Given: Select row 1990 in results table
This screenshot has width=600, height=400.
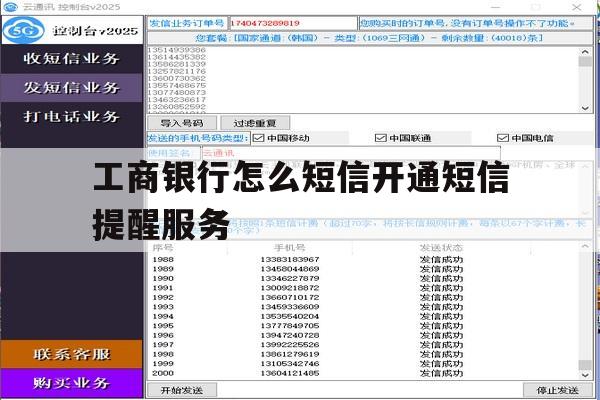Looking at the screenshot, I should click(364, 278).
